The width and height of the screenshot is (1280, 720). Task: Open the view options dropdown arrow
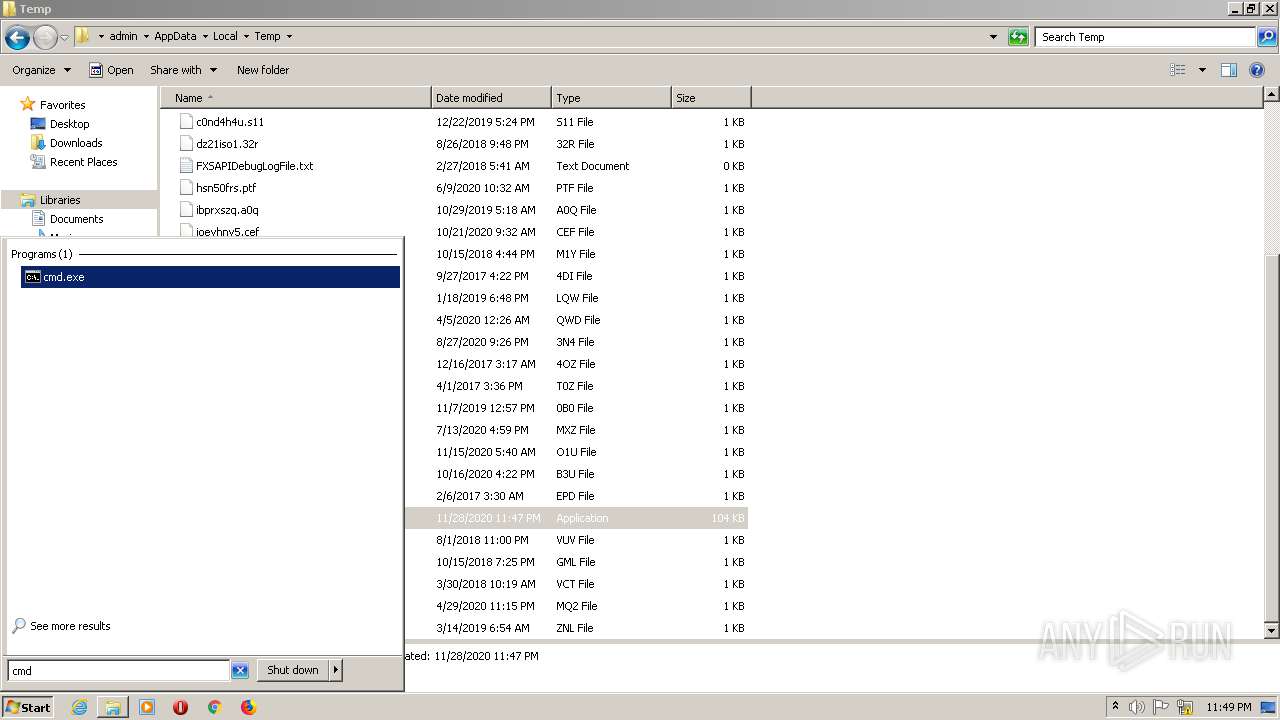(x=1202, y=70)
